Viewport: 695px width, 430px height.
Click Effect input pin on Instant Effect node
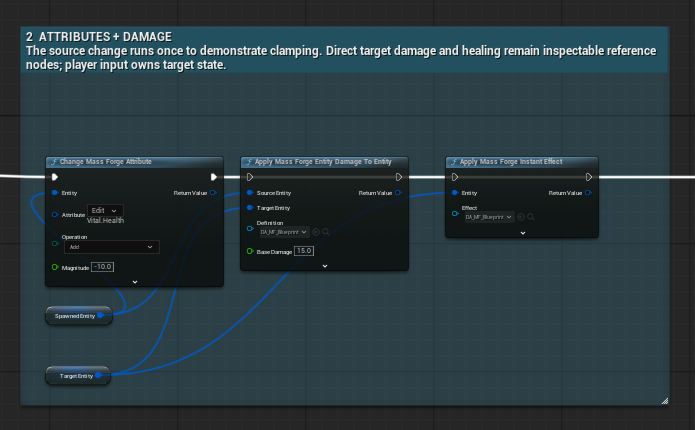point(455,214)
